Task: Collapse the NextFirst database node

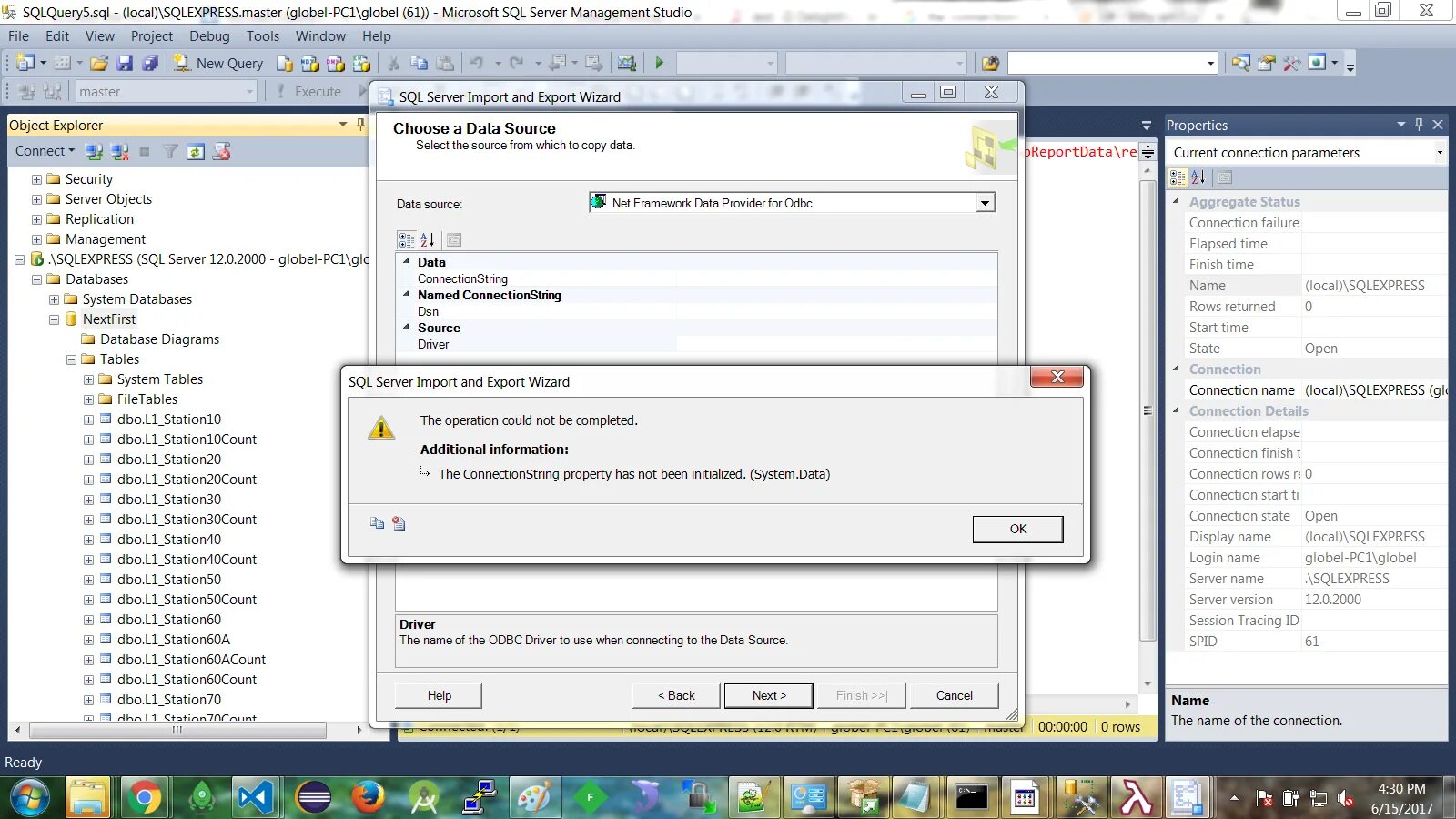Action: point(54,319)
